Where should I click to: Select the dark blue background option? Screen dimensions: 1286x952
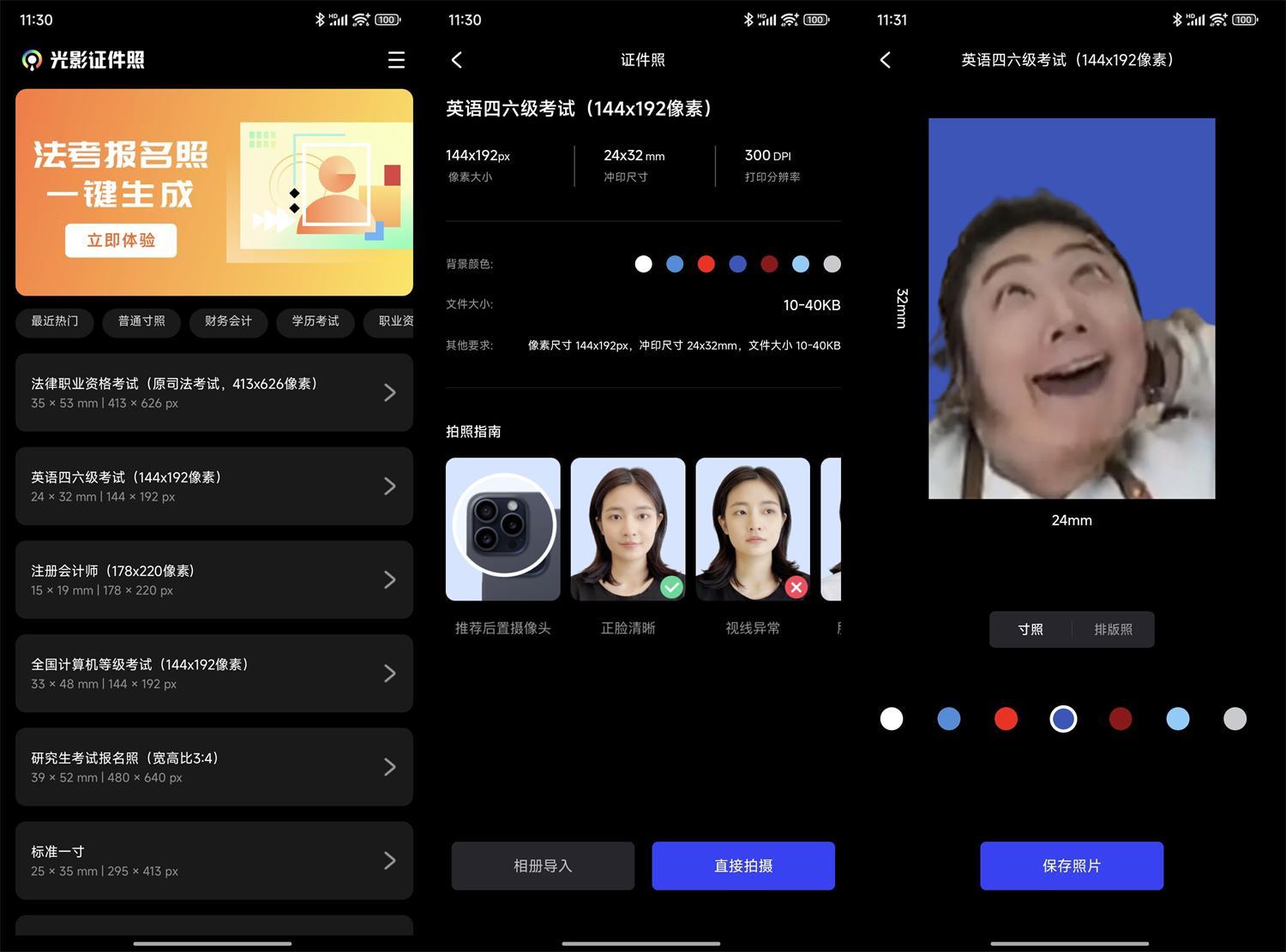[x=1063, y=718]
